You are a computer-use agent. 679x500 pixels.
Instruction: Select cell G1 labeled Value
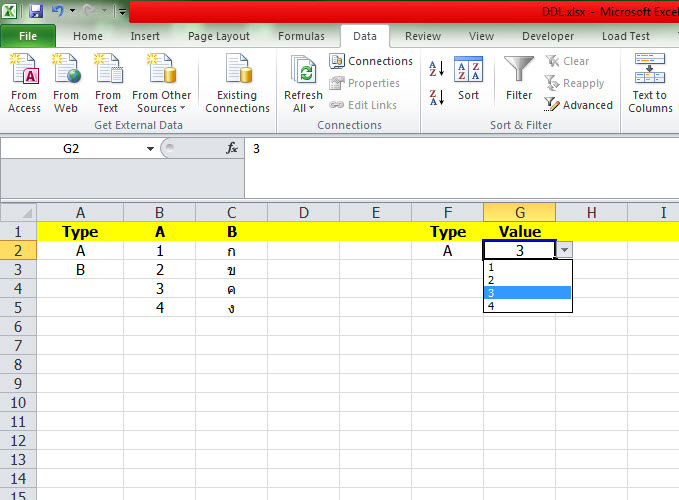coord(520,232)
